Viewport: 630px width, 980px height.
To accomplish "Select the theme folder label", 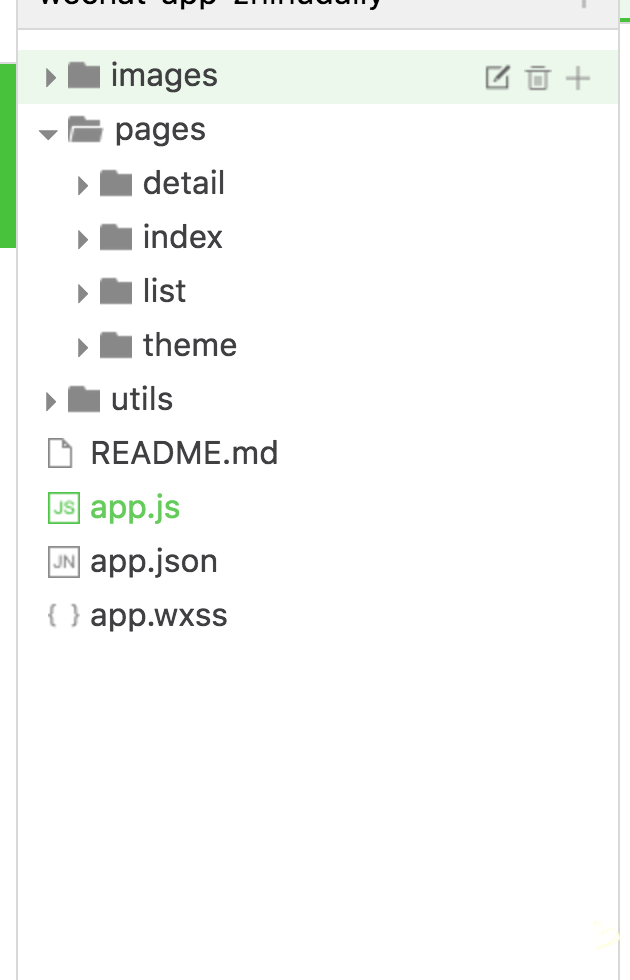I will pos(190,346).
